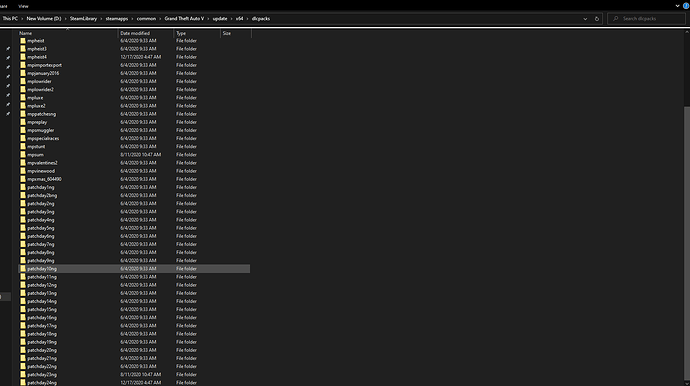Go to SteamLibrary in the breadcrumb path

(83, 18)
